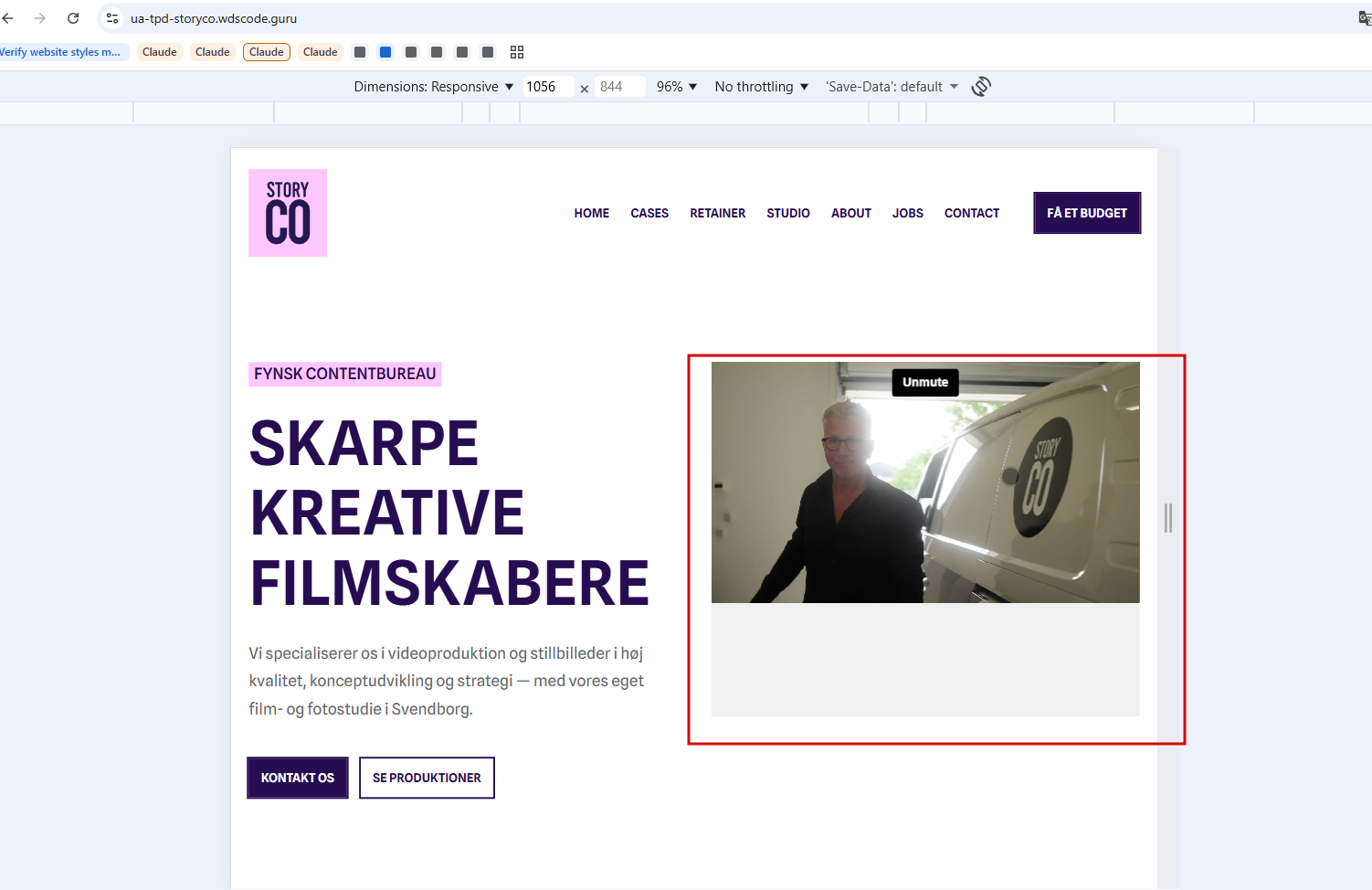Click the address bar URL ua-tpd-storyco.wdscode.guru
The width and height of the screenshot is (1372, 890).
point(214,18)
